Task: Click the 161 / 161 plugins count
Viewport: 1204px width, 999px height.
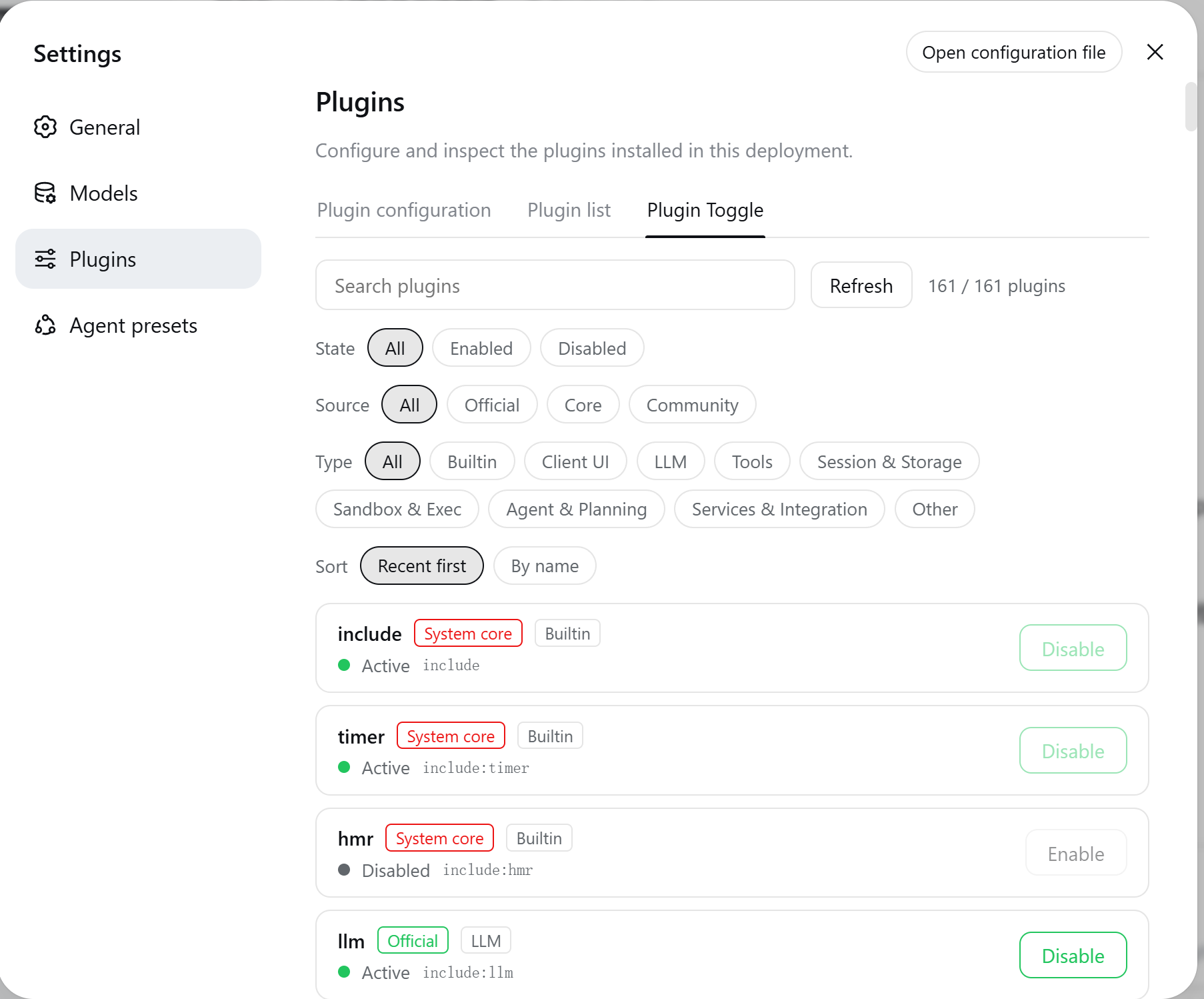Action: pyautogui.click(x=997, y=285)
